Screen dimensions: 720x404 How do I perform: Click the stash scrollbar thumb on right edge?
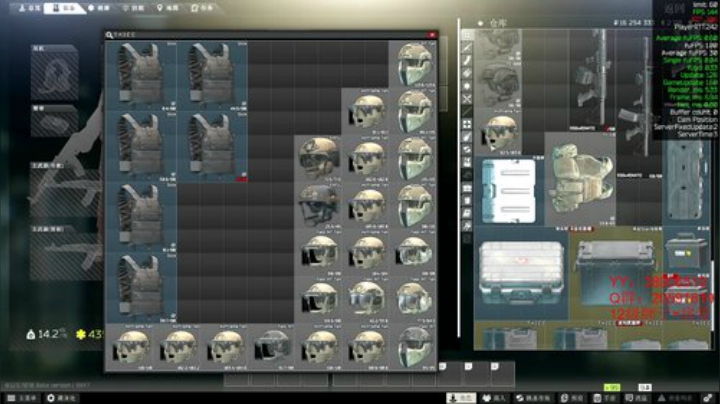tap(713, 294)
